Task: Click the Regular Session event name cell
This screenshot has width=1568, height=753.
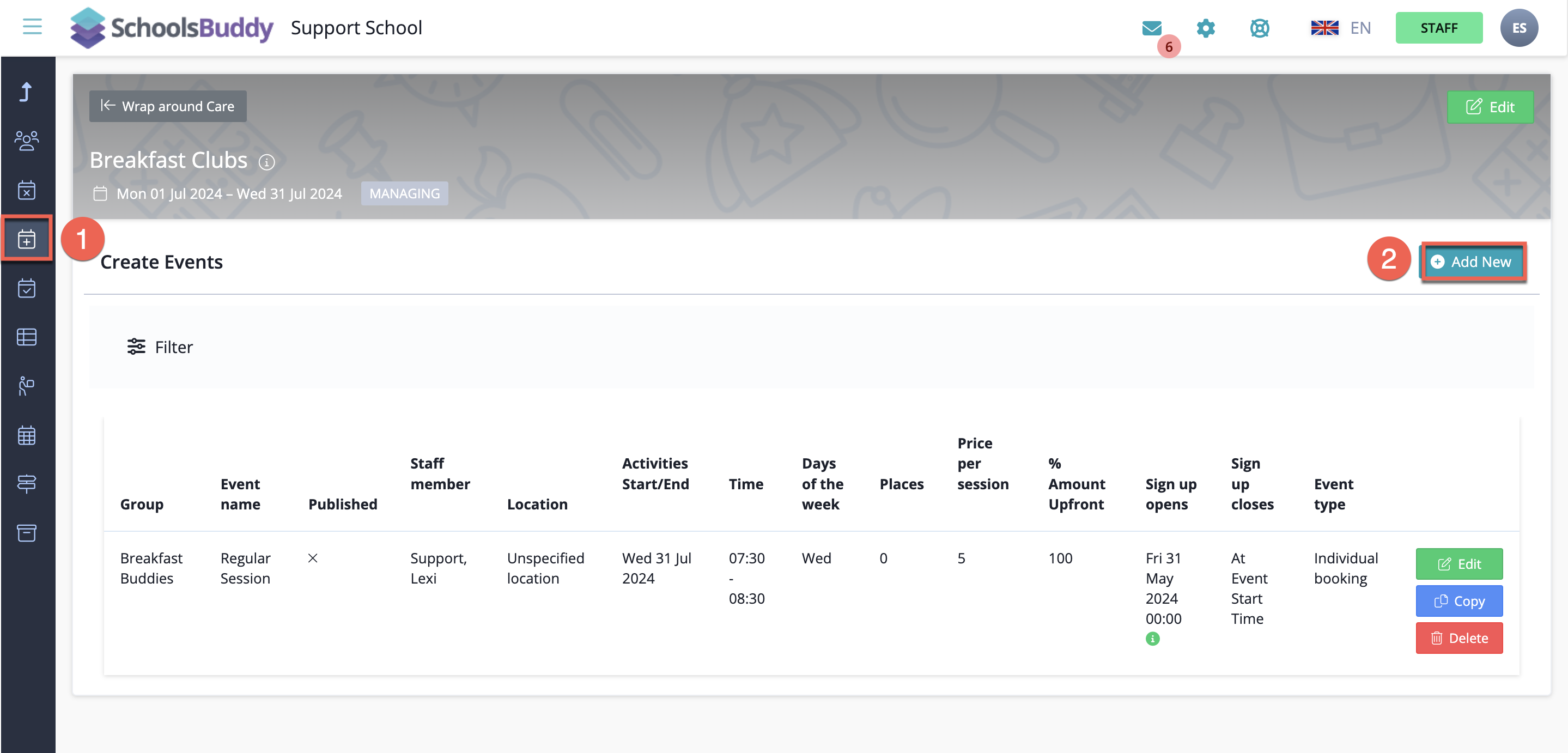Action: pos(245,568)
